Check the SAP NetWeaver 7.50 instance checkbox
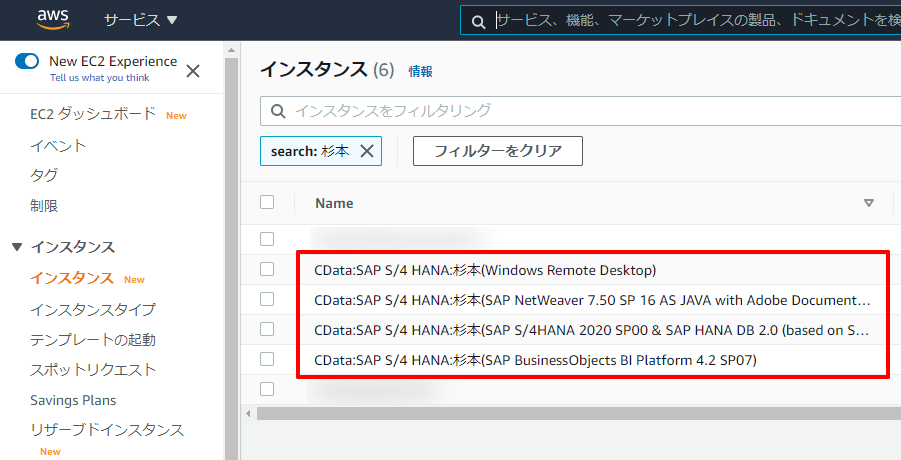Screen dimensions: 901x460 [x=267, y=299]
